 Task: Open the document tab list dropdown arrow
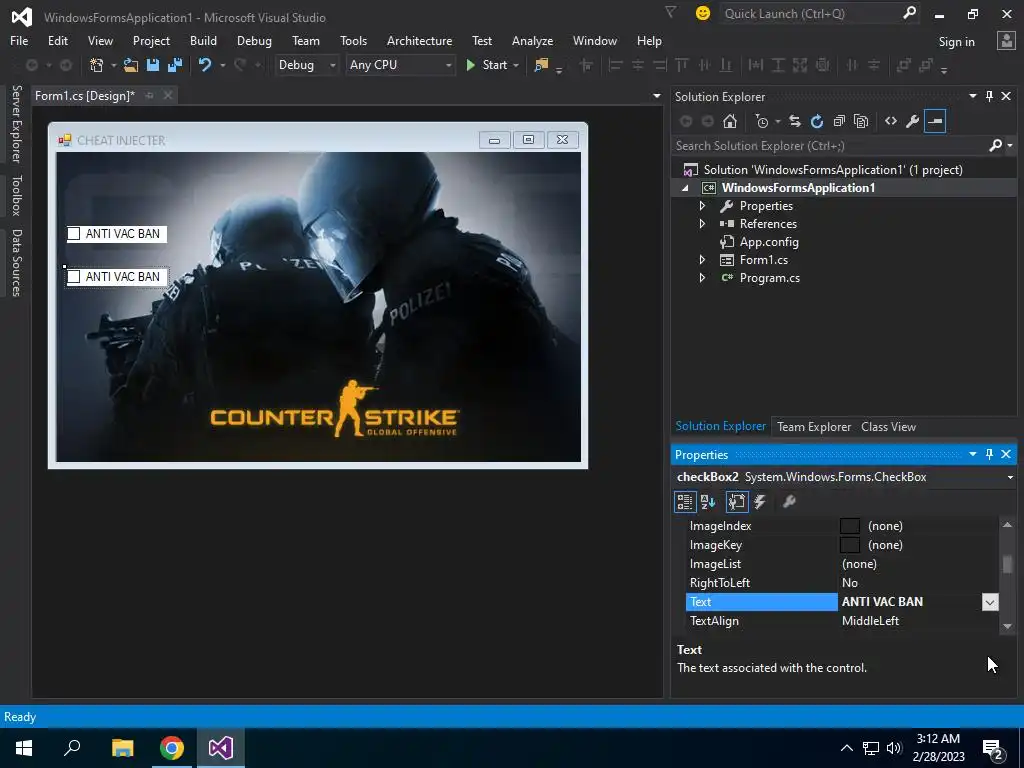pos(657,96)
